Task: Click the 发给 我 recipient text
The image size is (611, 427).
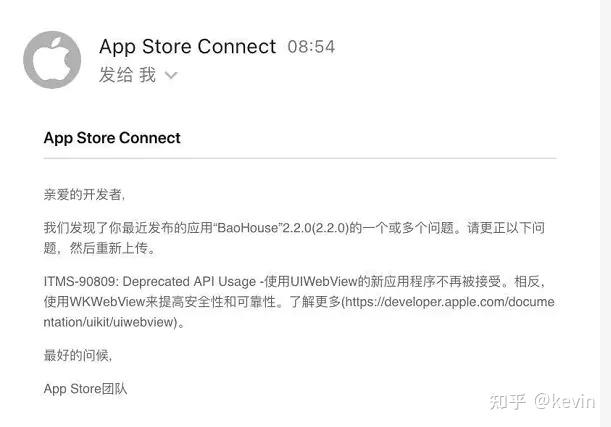Action: point(127,75)
